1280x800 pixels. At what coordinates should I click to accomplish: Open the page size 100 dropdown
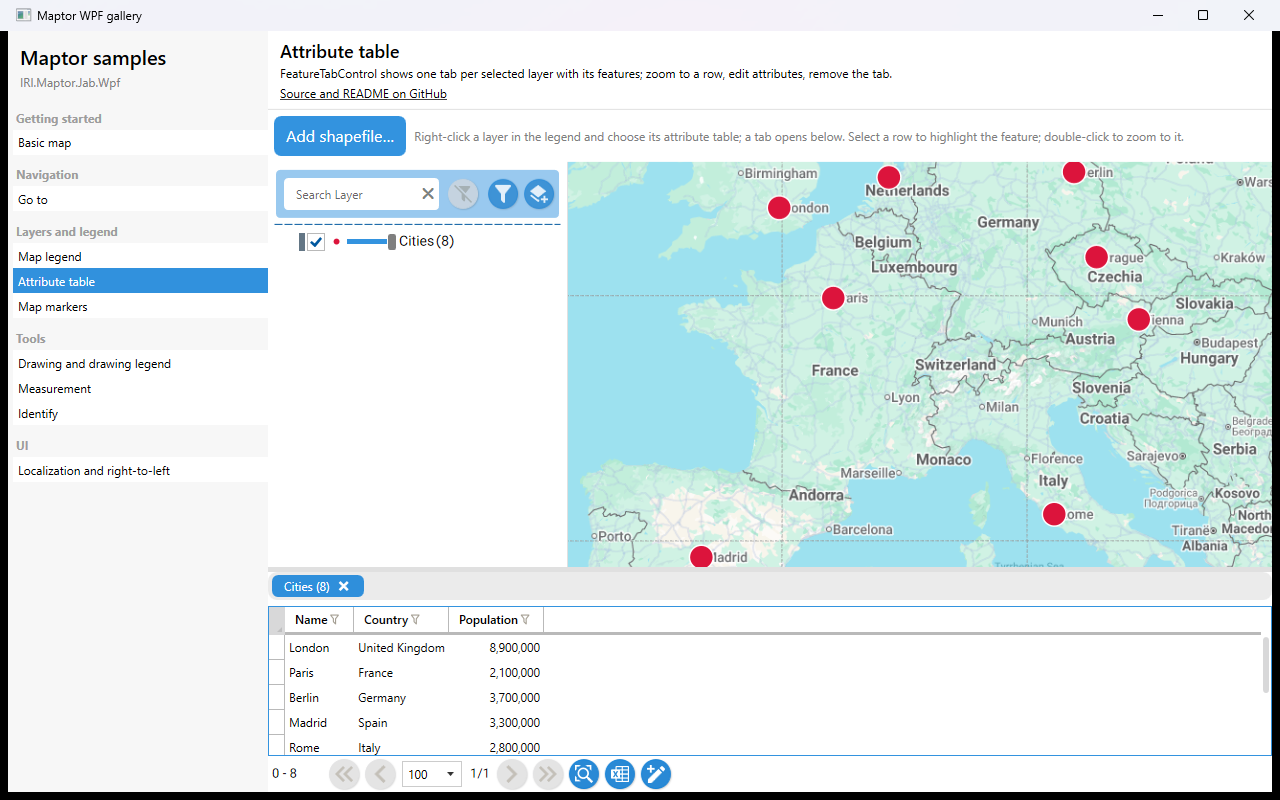(x=431, y=774)
